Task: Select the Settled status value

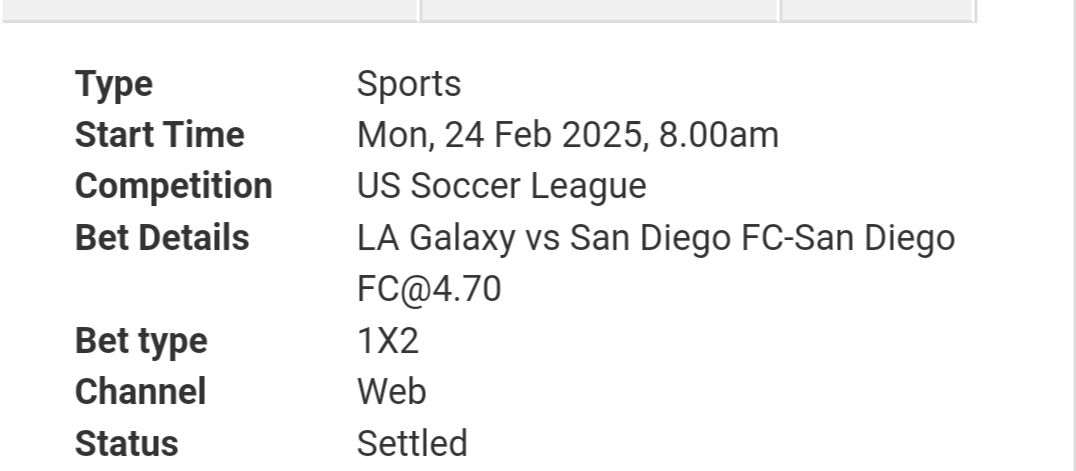Action: coord(412,444)
